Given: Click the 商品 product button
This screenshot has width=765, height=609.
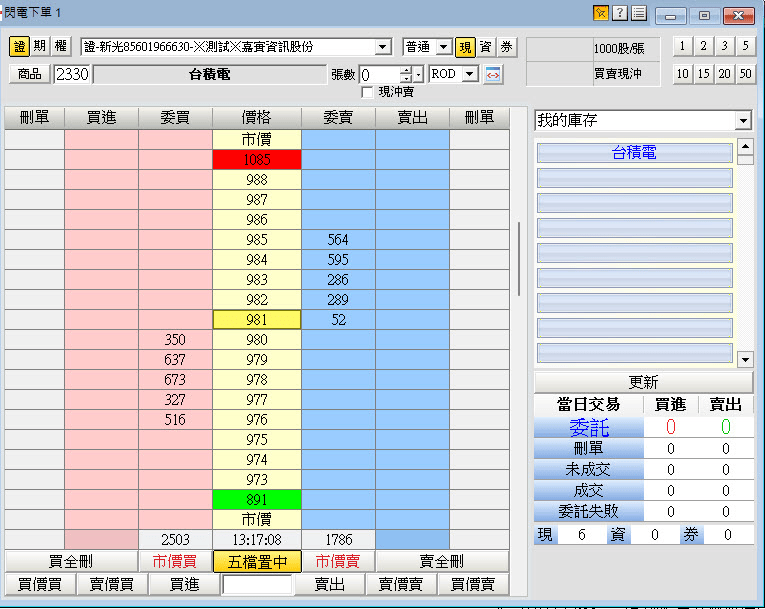Looking at the screenshot, I should [x=29, y=74].
